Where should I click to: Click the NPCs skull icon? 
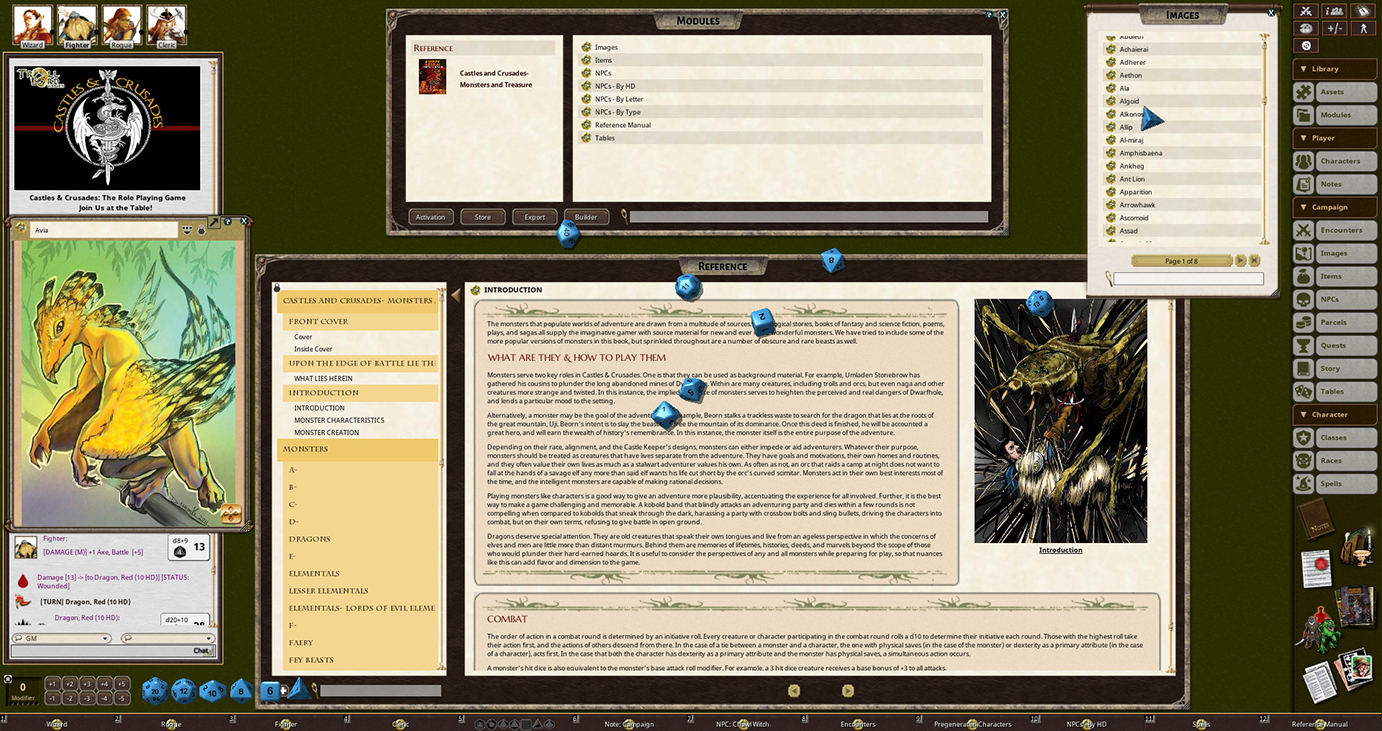(1303, 299)
